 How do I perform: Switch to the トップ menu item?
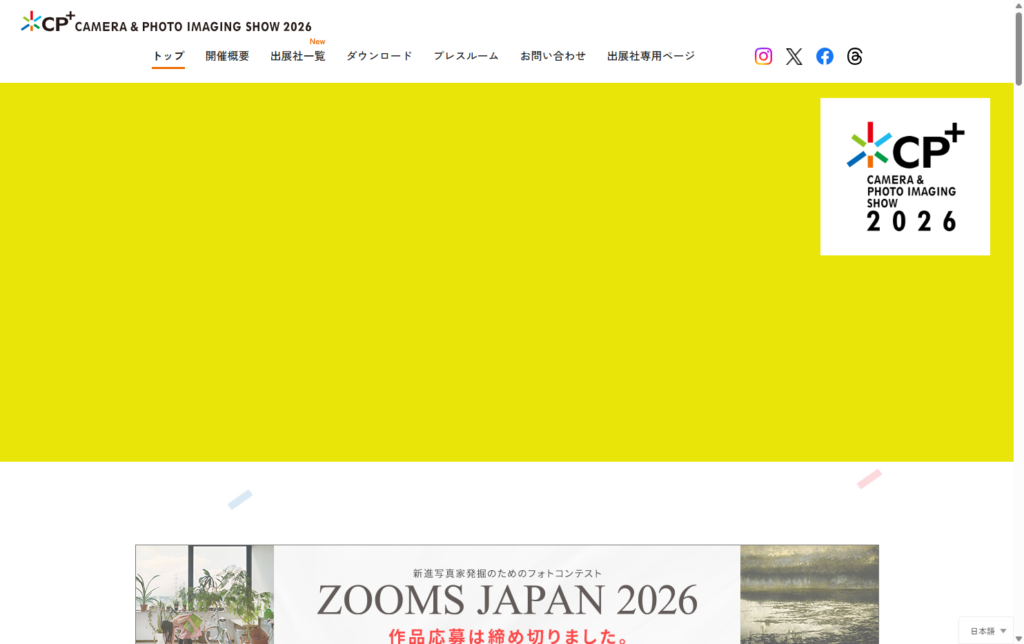click(x=167, y=57)
